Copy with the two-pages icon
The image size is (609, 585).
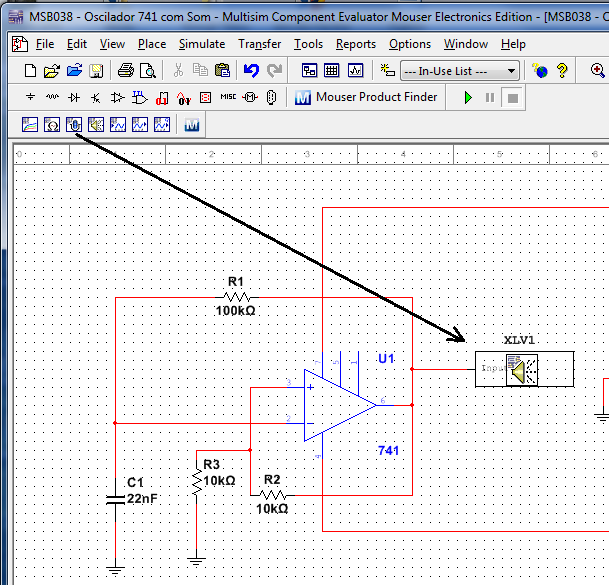200,71
